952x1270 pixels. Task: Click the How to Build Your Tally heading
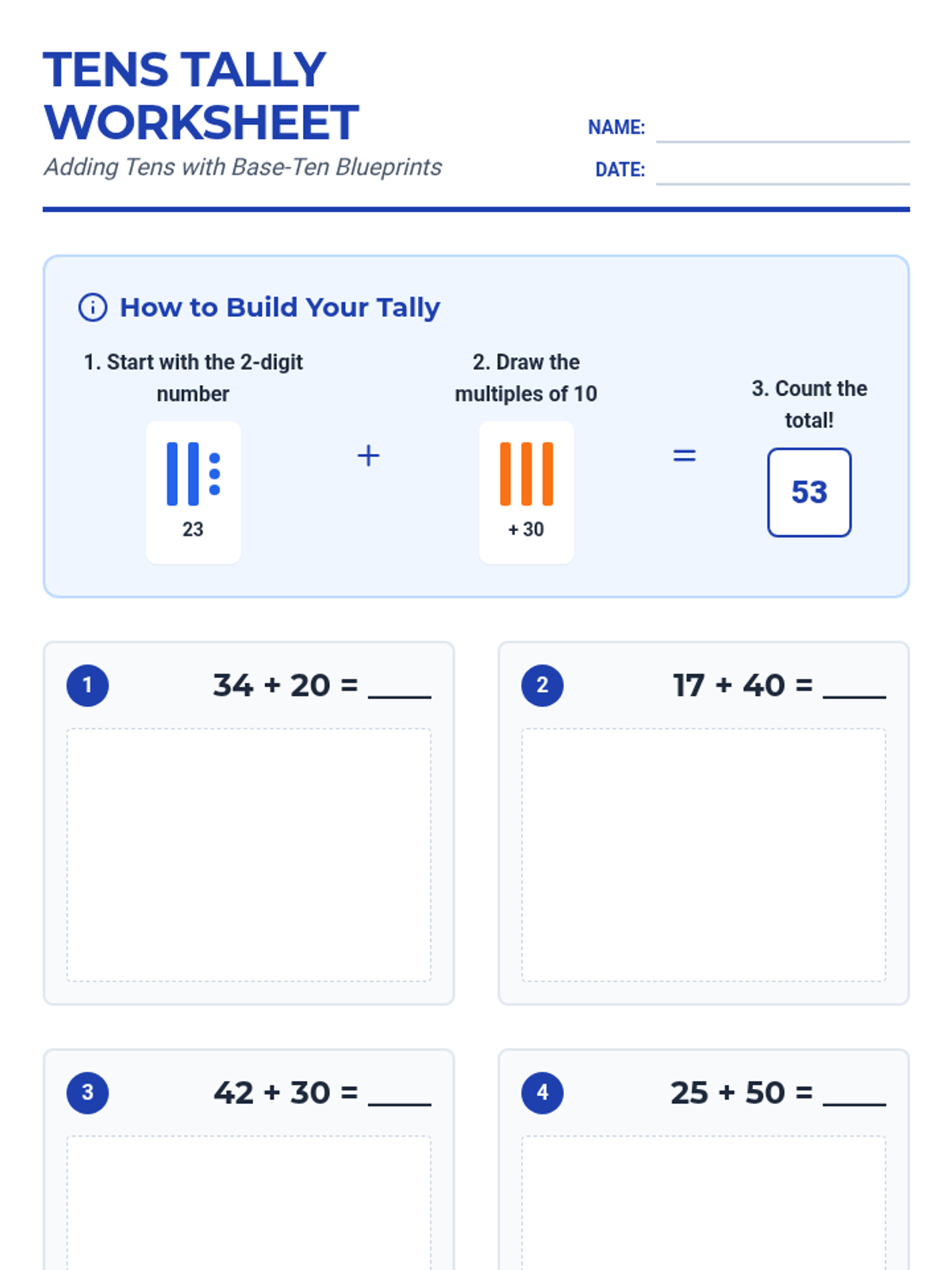click(280, 307)
